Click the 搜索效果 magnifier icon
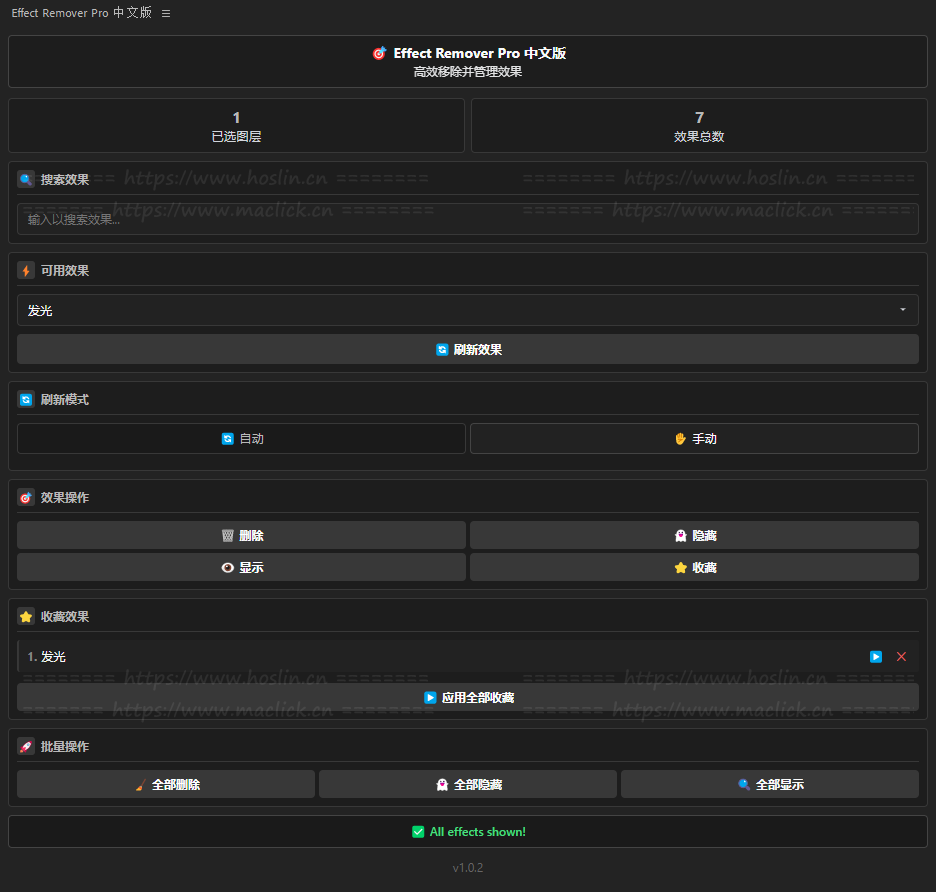The height and width of the screenshot is (892, 936). [x=26, y=180]
